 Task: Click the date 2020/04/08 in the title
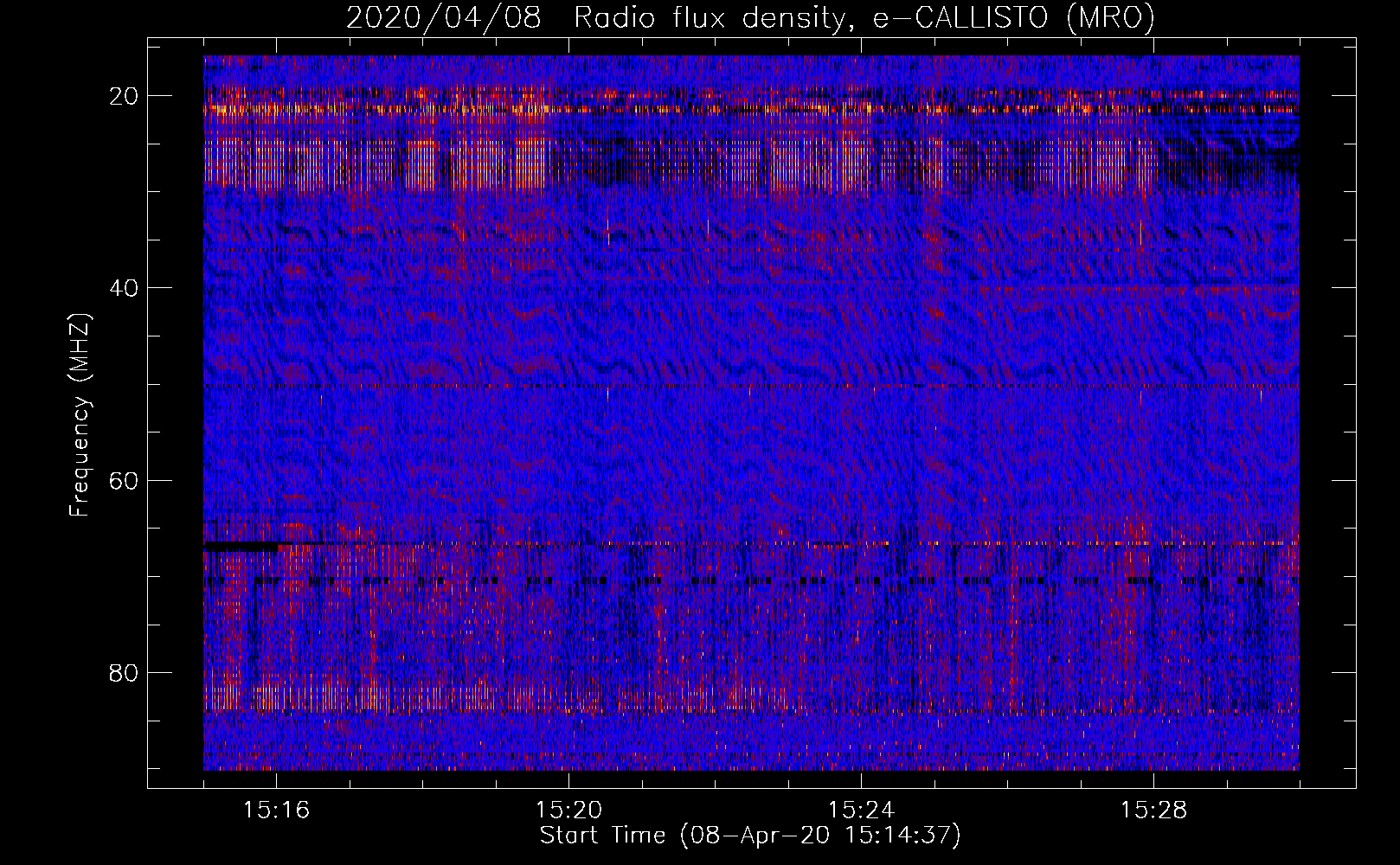[x=443, y=17]
